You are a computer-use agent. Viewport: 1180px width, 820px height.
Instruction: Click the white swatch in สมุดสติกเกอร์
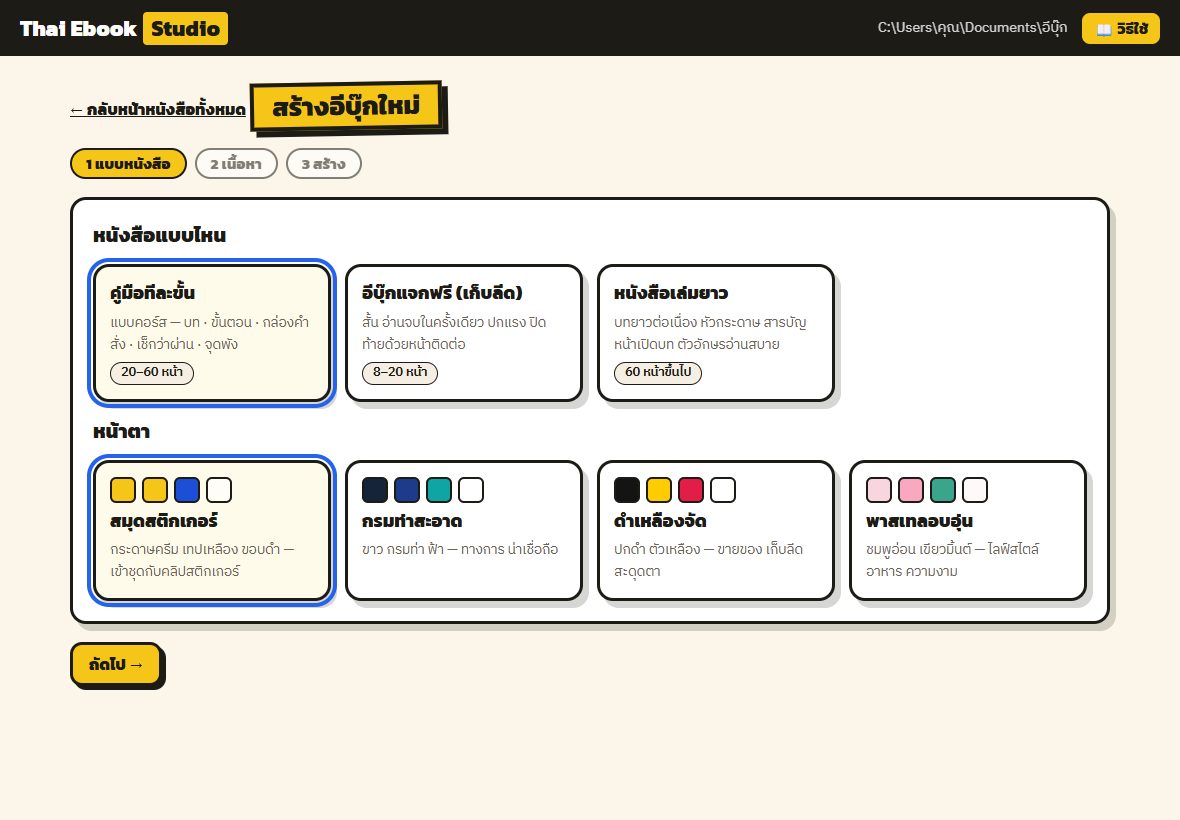219,490
